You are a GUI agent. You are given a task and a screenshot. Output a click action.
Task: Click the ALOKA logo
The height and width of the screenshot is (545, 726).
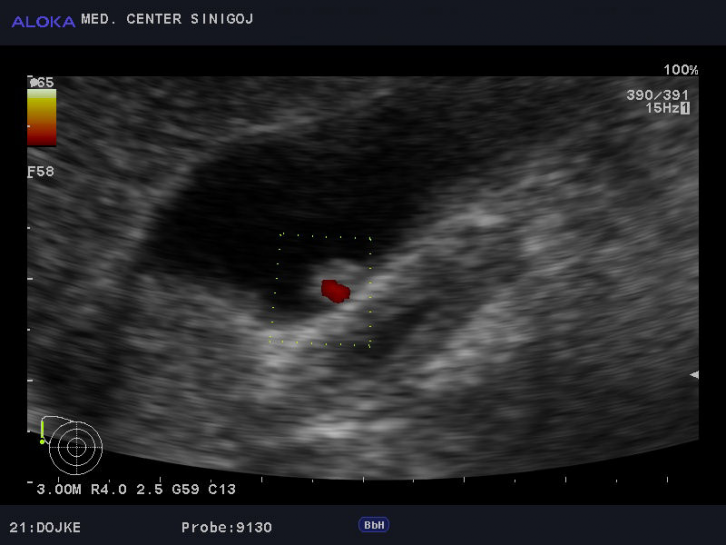tap(43, 21)
